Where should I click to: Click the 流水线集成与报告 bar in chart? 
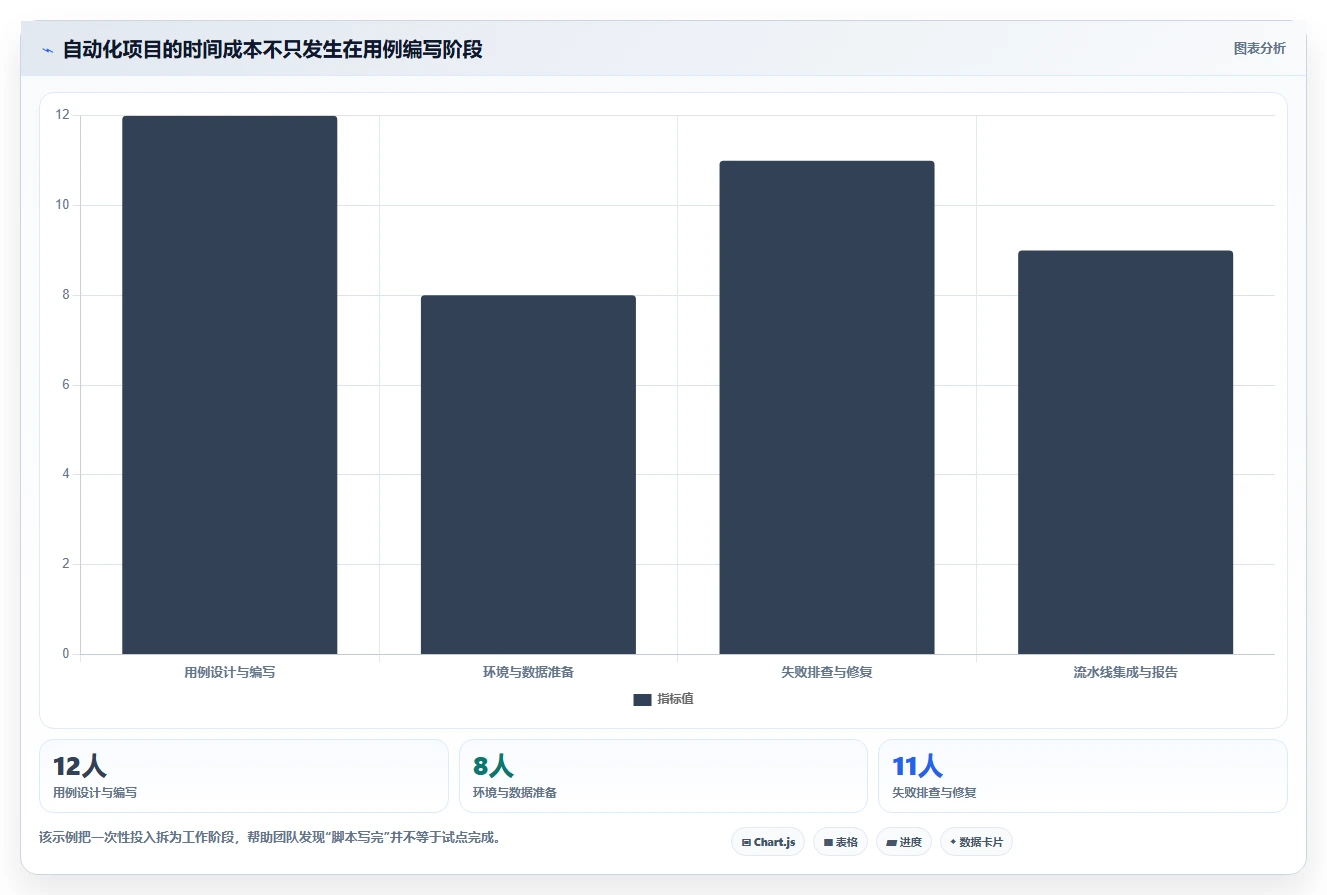click(x=1126, y=452)
